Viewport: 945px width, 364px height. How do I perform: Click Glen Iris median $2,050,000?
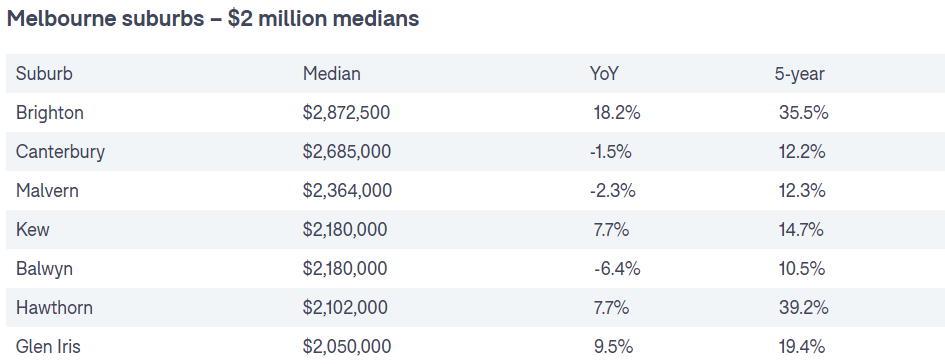pos(347,347)
